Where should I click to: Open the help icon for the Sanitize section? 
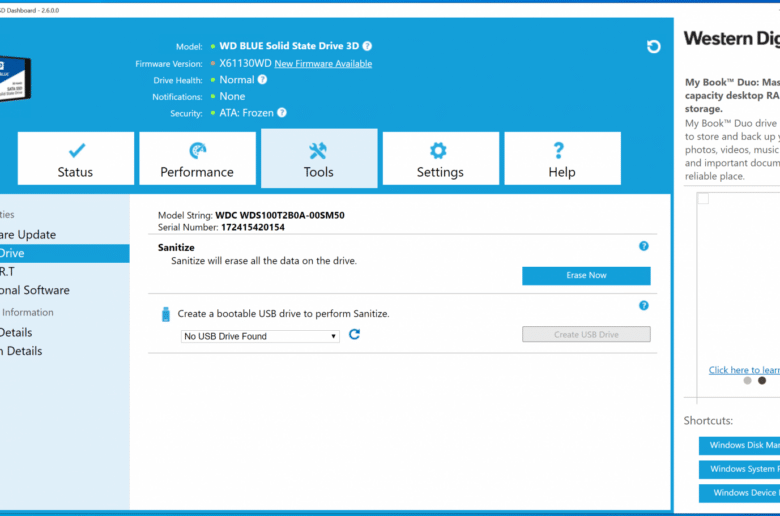click(x=644, y=246)
